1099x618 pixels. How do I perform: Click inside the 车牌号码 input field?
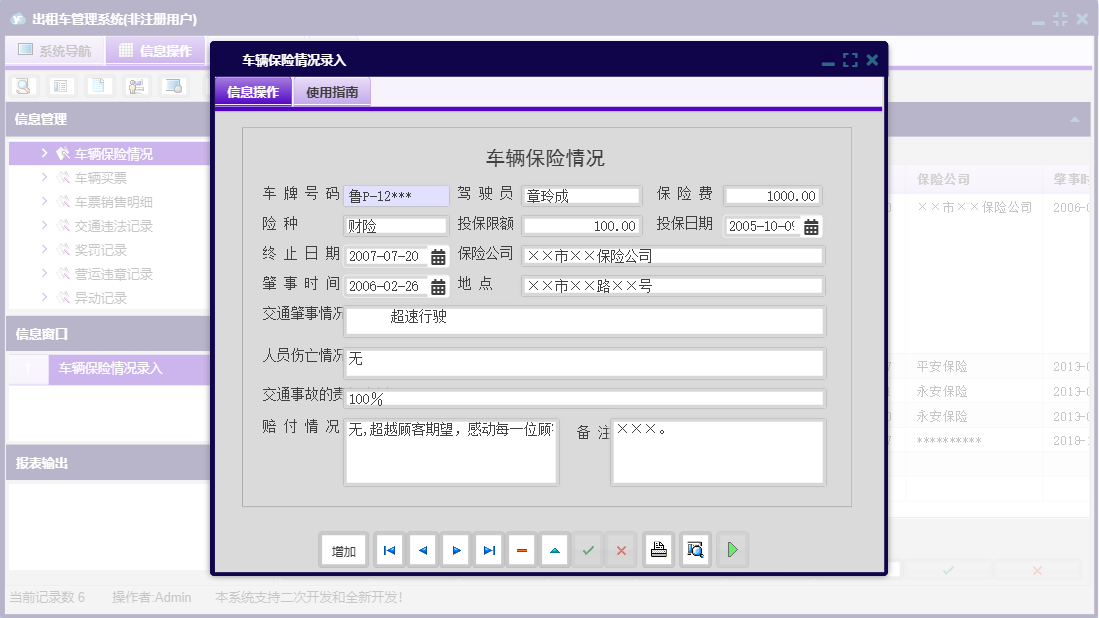pos(395,195)
